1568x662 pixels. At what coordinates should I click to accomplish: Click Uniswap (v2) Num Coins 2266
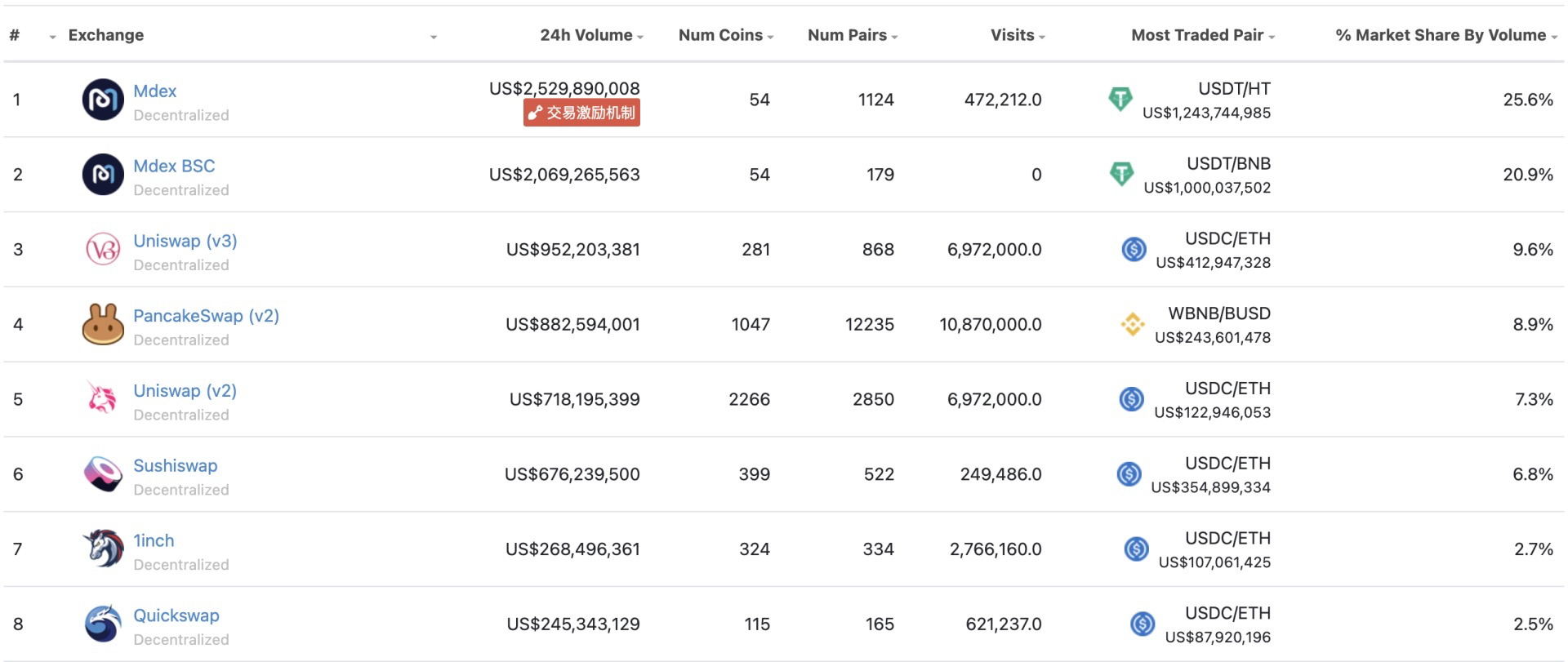(x=750, y=399)
